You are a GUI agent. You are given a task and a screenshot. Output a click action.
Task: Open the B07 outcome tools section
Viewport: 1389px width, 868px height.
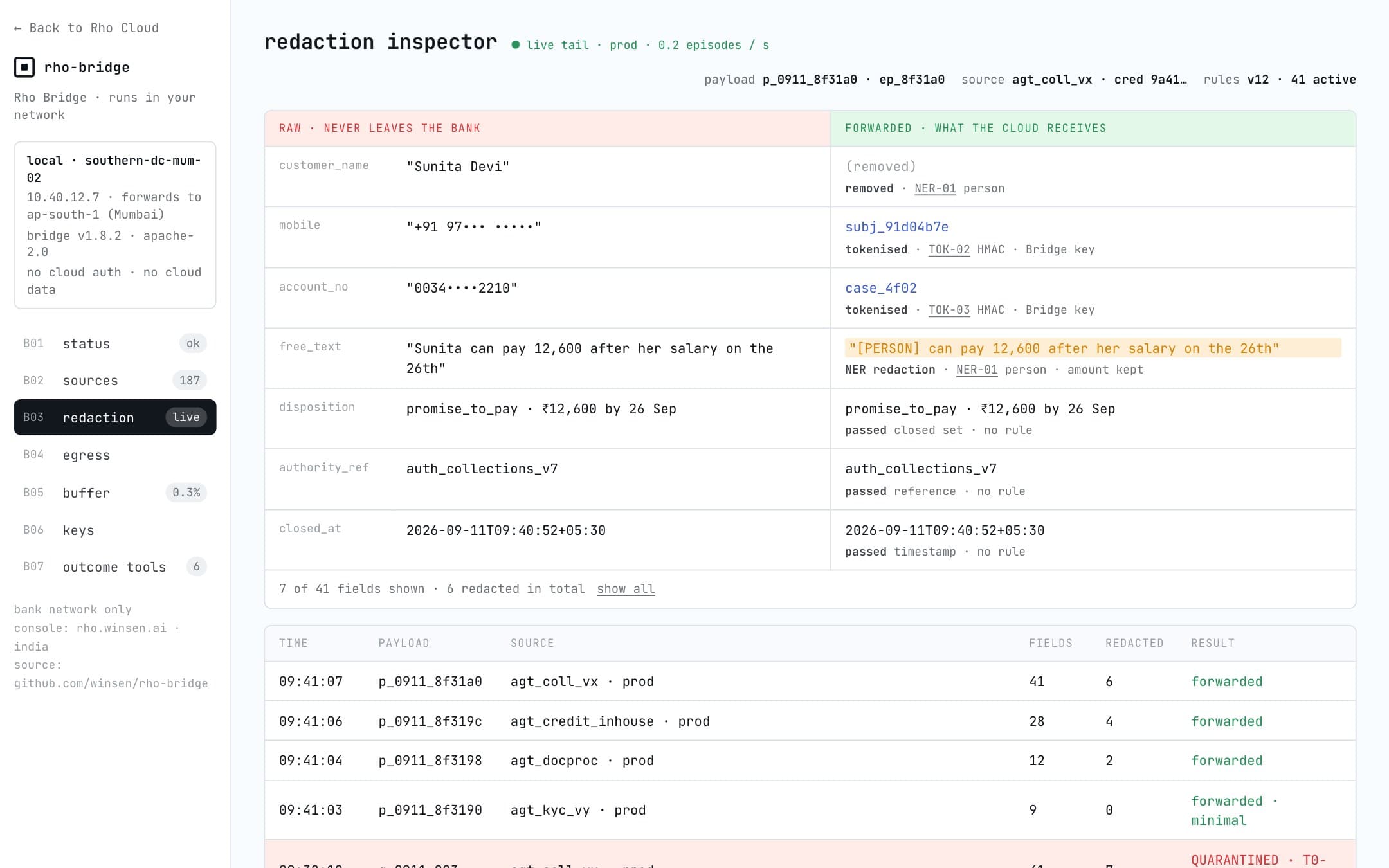pos(115,566)
